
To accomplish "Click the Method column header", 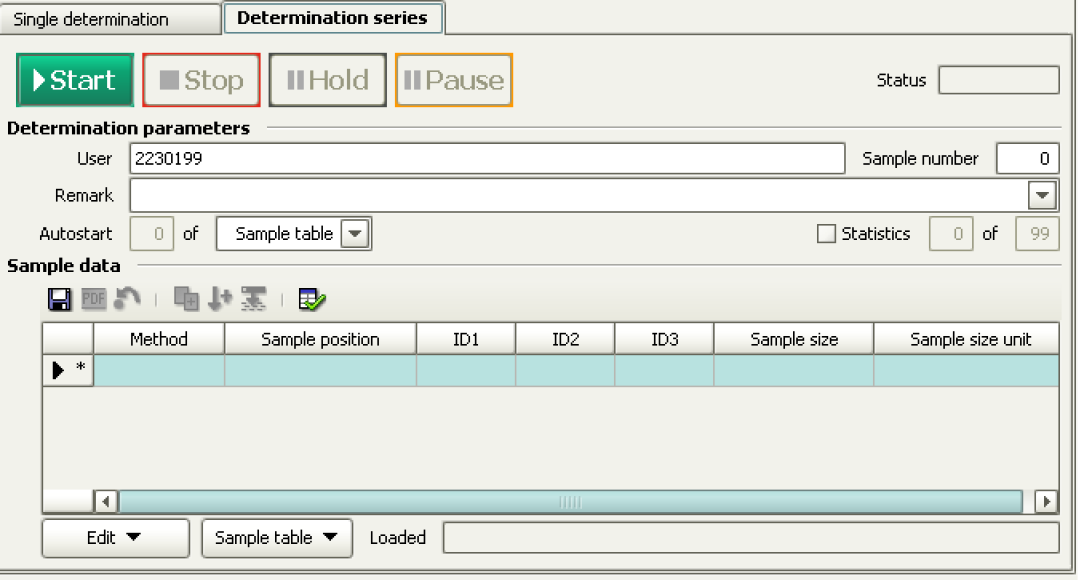I will tap(159, 339).
